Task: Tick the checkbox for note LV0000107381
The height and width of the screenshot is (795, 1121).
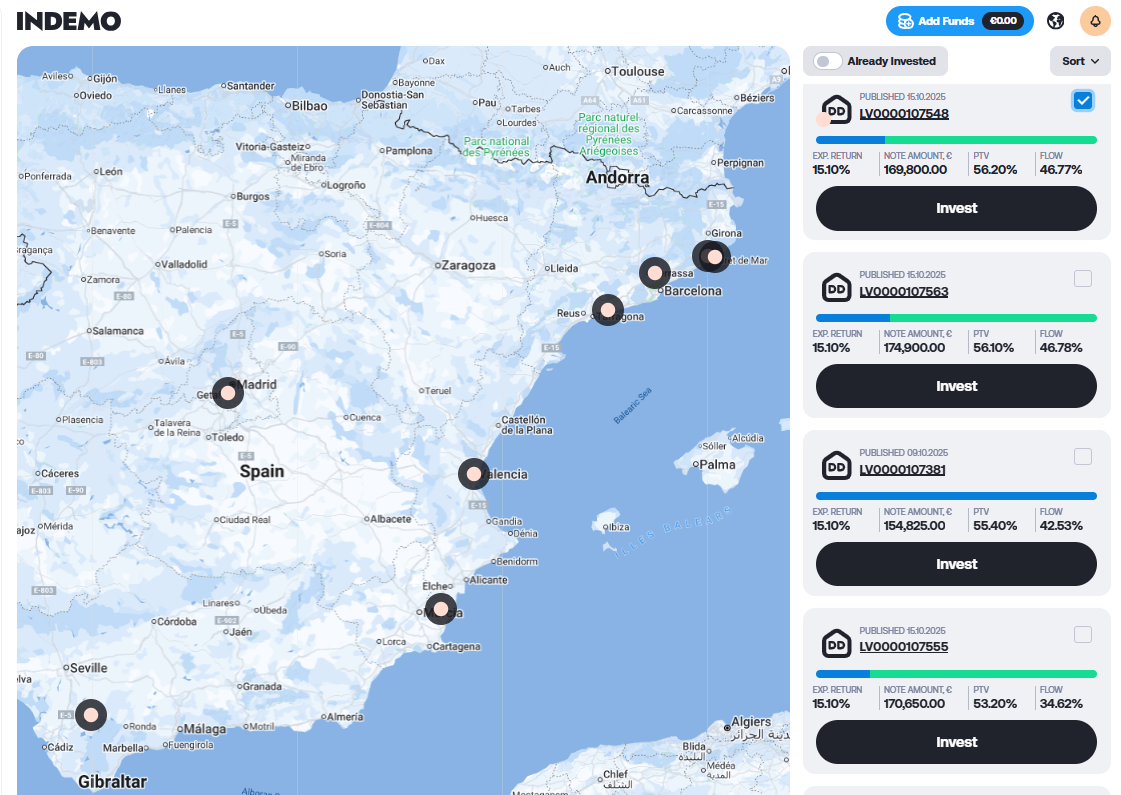Action: [x=1082, y=457]
